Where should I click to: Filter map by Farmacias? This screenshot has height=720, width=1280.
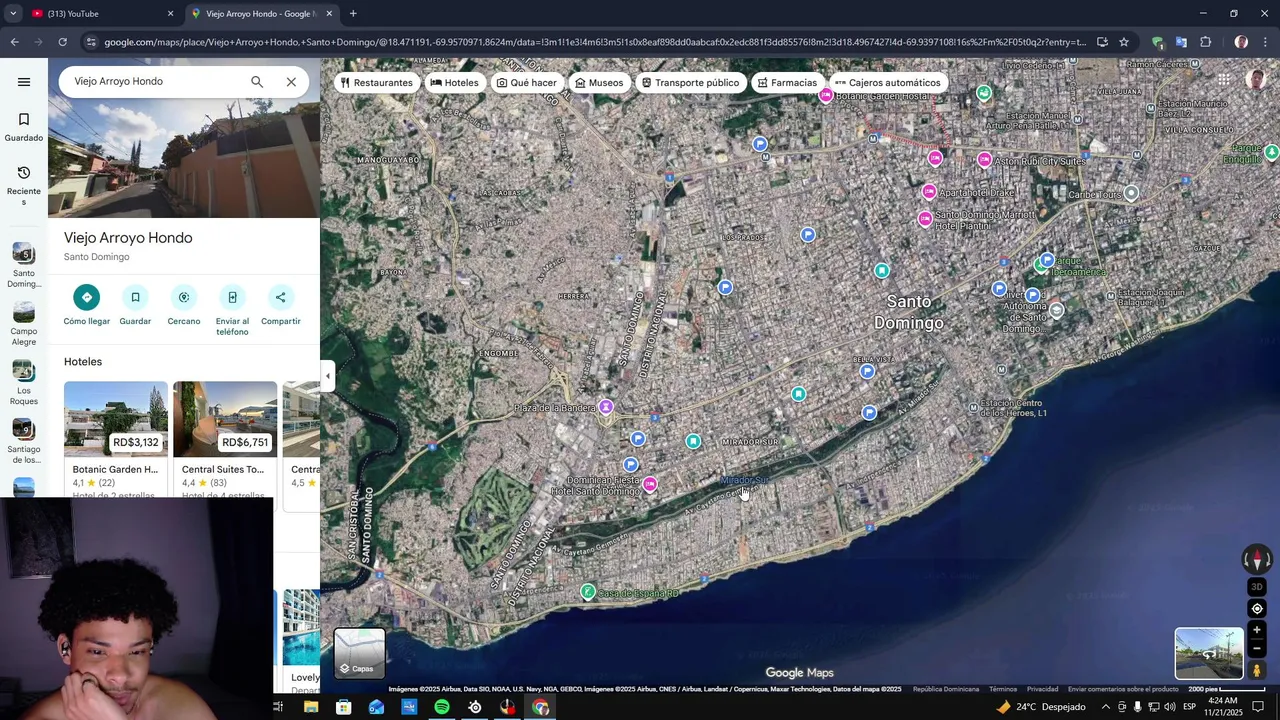(787, 83)
